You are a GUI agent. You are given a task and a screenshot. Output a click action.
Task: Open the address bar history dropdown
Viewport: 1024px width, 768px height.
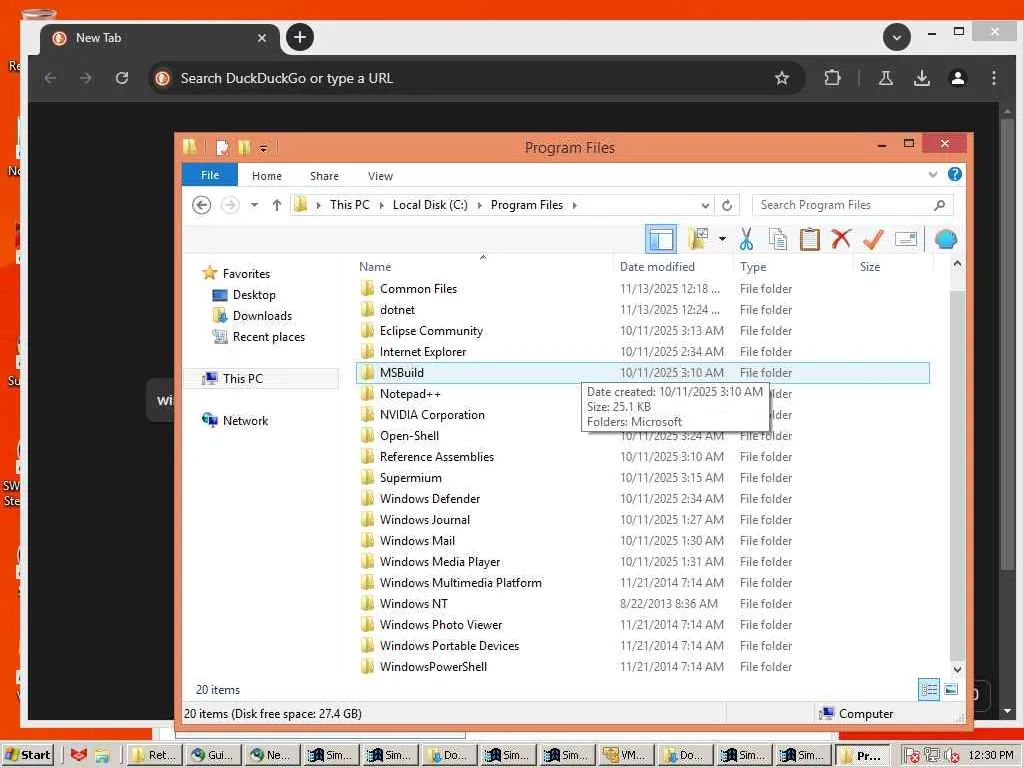click(705, 205)
